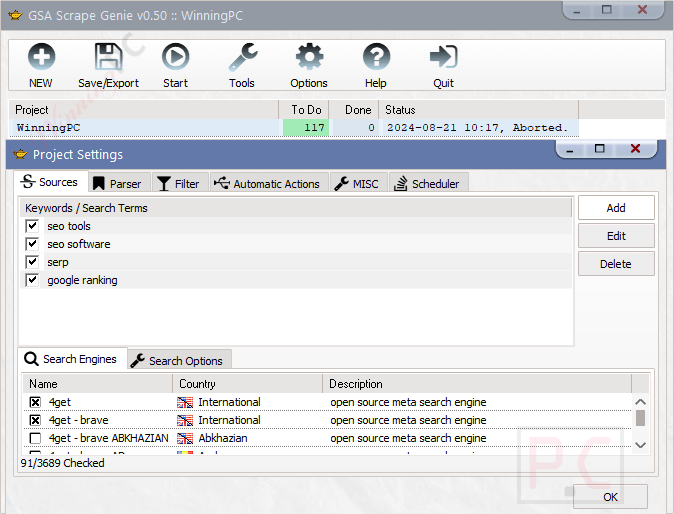
Task: Open the Options gear icon
Action: [309, 58]
